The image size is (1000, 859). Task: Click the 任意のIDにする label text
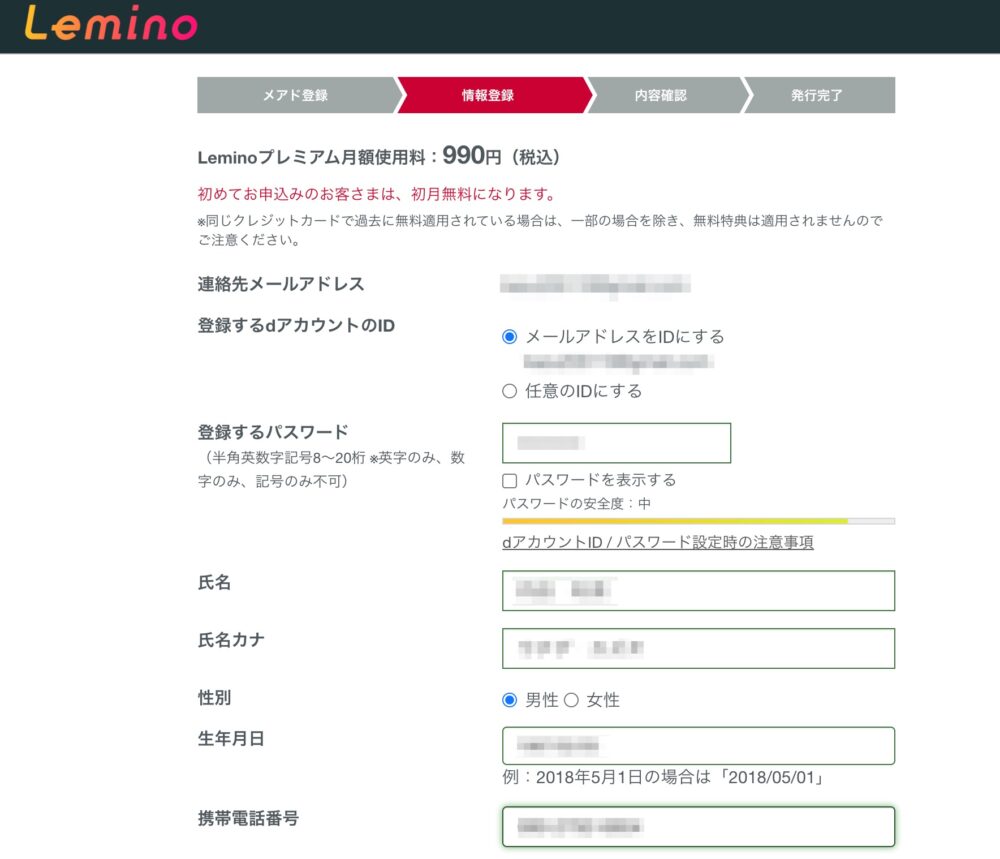point(584,391)
